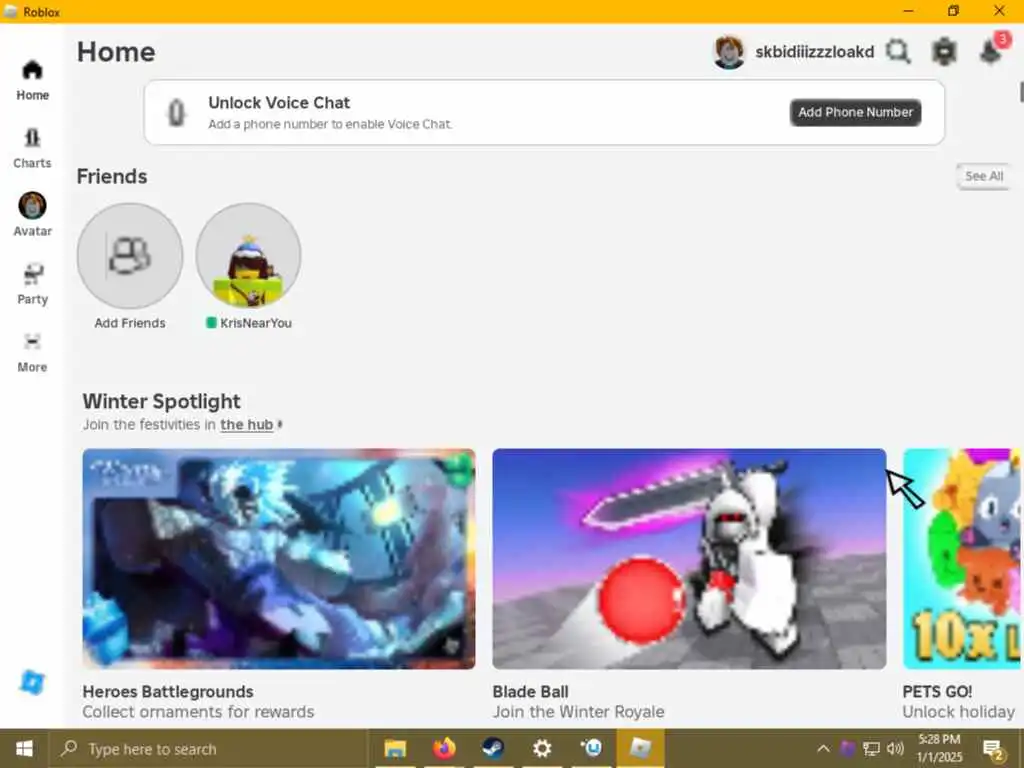Image resolution: width=1024 pixels, height=768 pixels.
Task: Click Add Phone Number button
Action: click(x=856, y=112)
